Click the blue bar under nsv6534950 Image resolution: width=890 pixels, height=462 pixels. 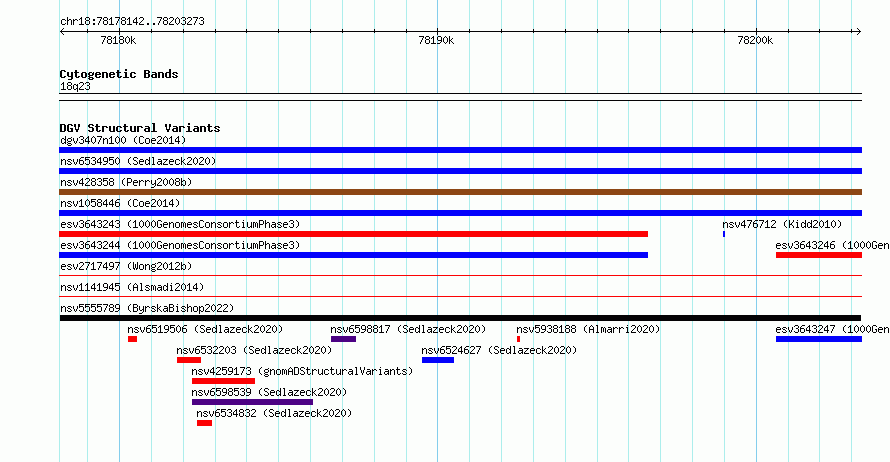[x=460, y=171]
